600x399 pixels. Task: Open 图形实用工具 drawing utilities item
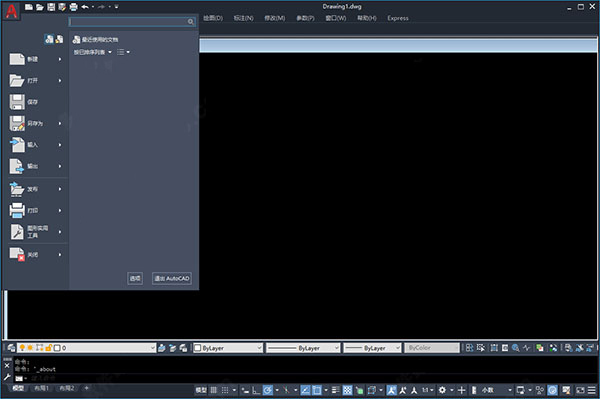(35, 232)
